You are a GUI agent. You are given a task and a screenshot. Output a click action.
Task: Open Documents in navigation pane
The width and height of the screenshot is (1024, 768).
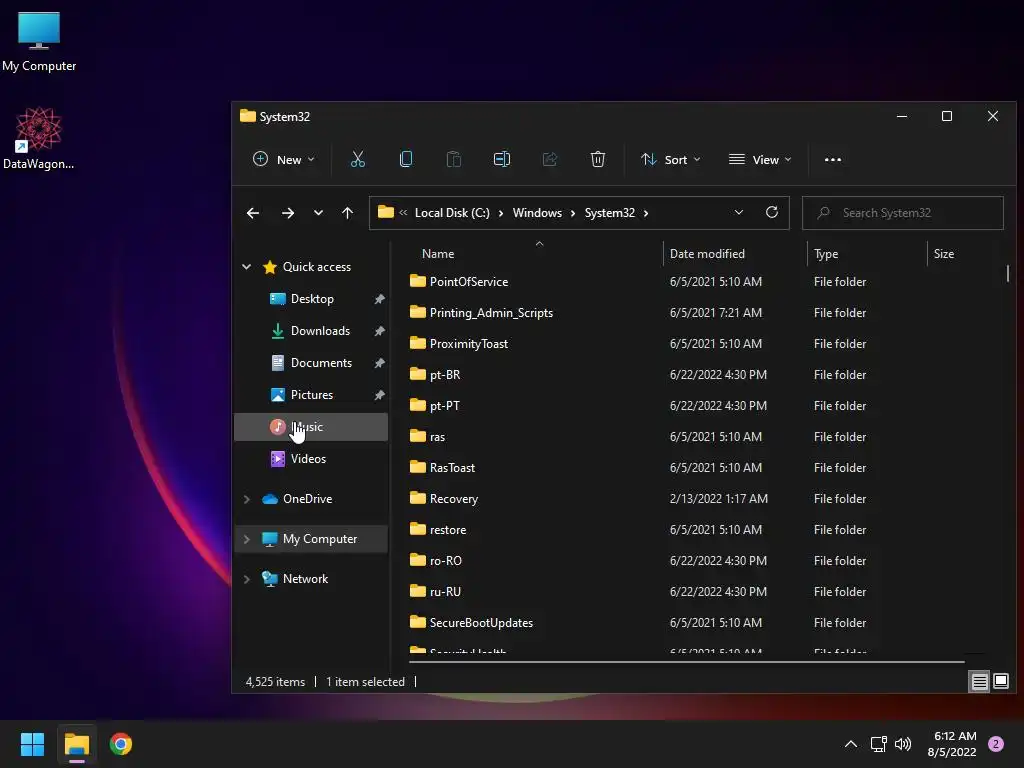(x=321, y=363)
